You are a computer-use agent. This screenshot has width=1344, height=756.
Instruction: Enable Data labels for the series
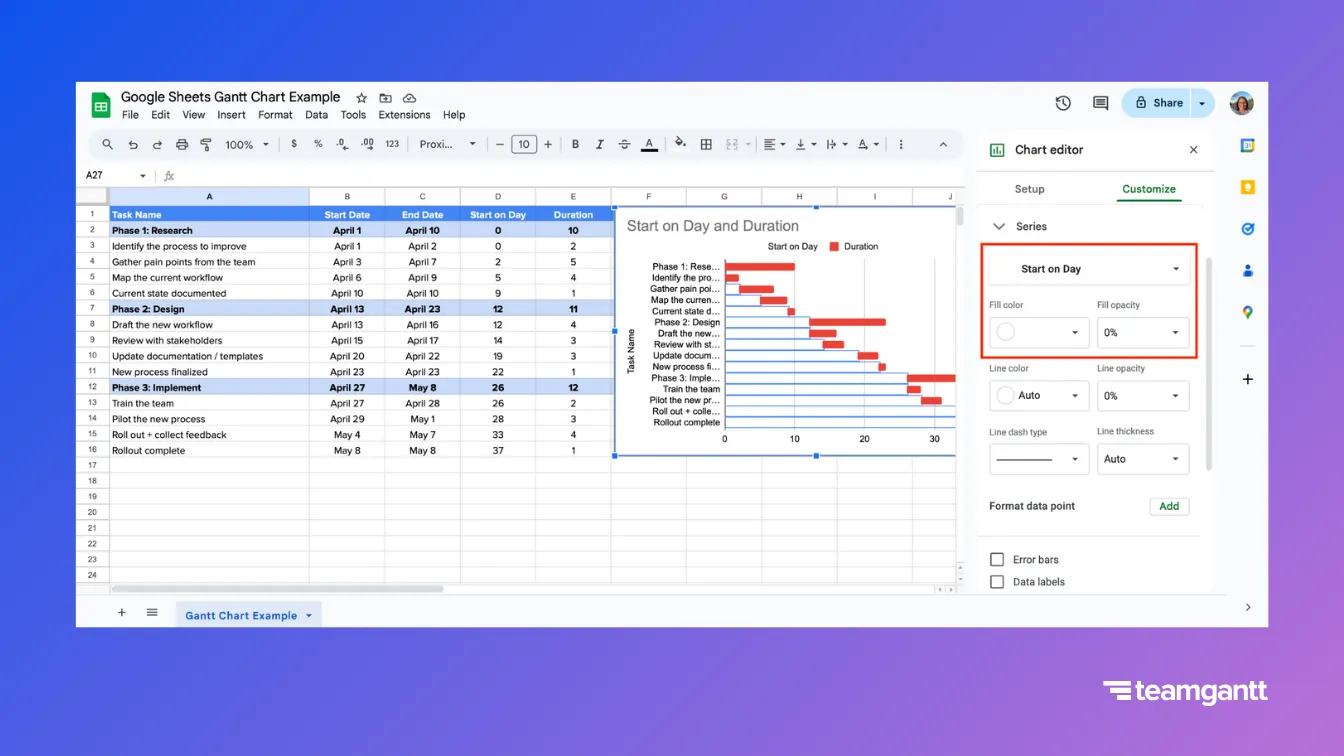pos(996,581)
